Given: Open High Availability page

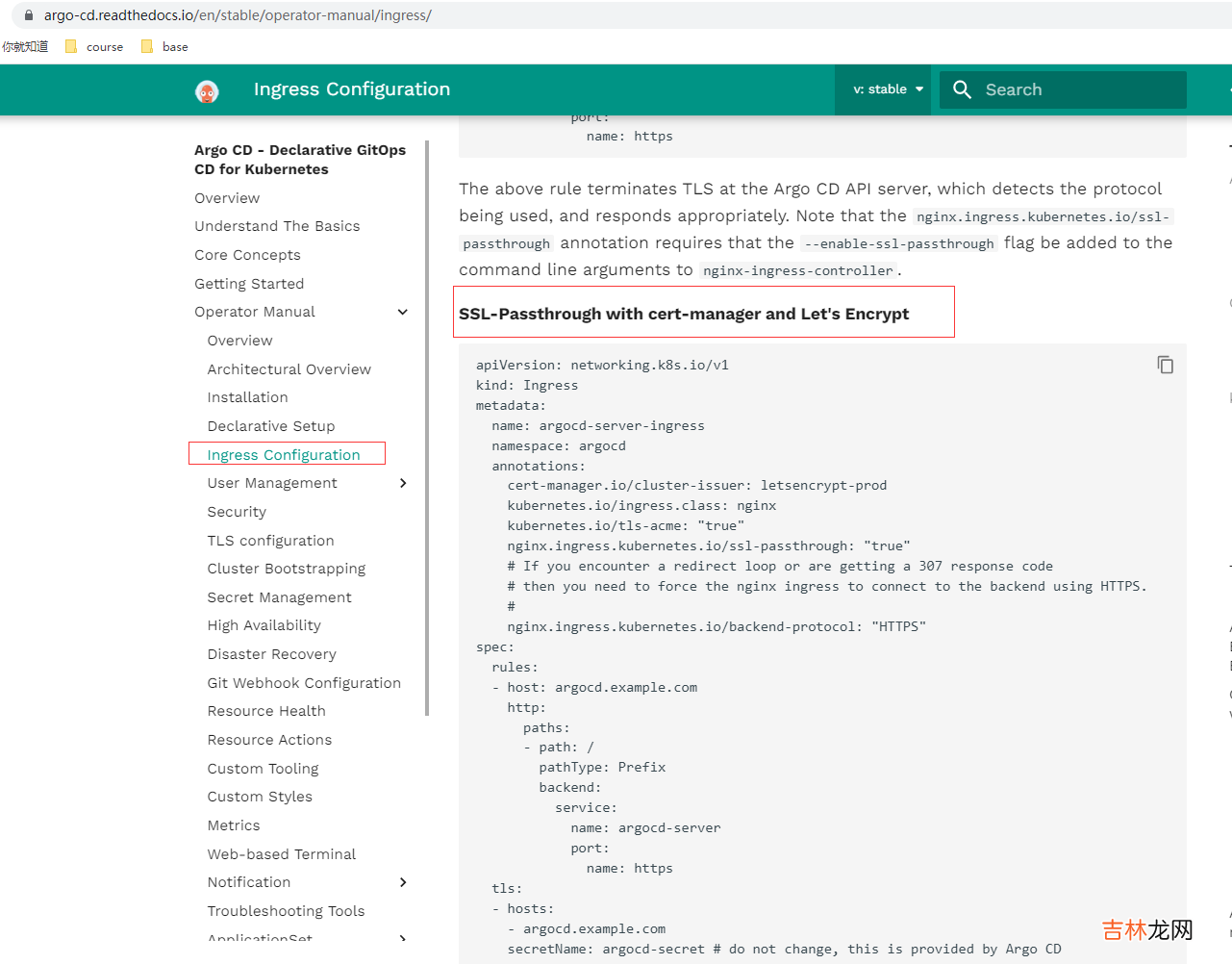Looking at the screenshot, I should pyautogui.click(x=264, y=625).
